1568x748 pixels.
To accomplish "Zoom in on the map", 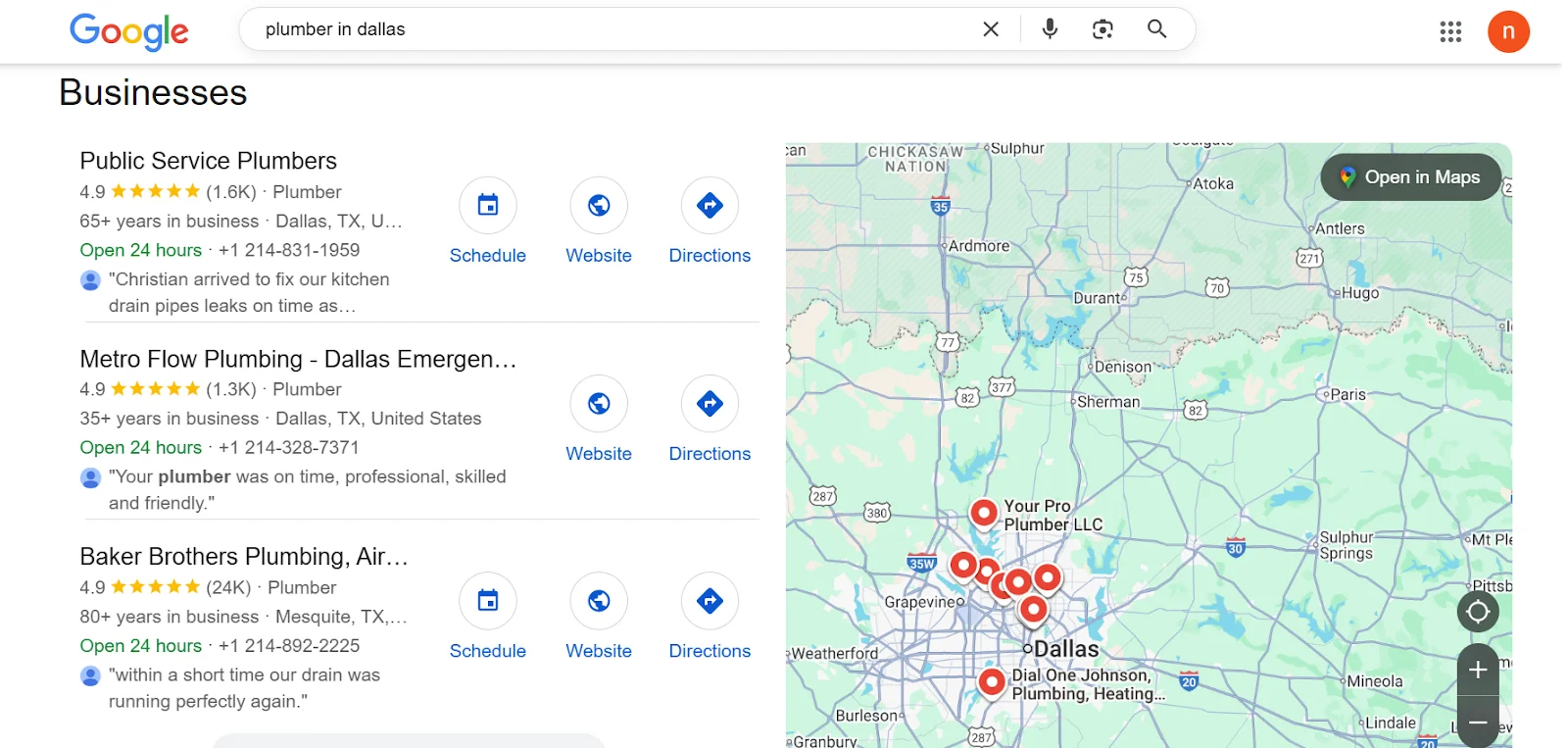I will [x=1478, y=670].
